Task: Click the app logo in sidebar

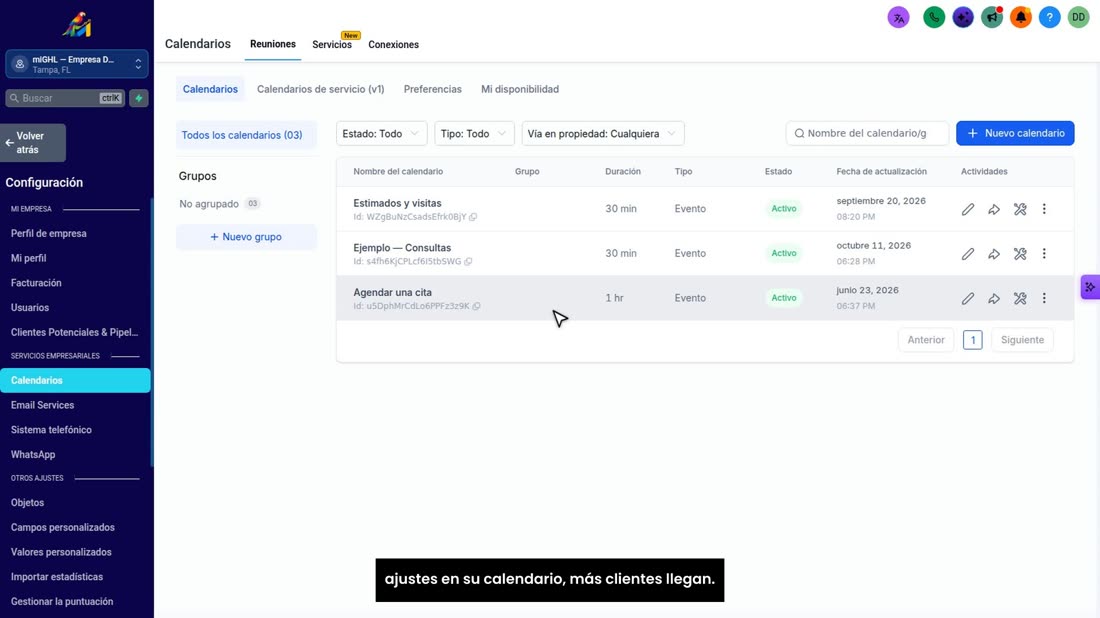Action: tap(76, 25)
